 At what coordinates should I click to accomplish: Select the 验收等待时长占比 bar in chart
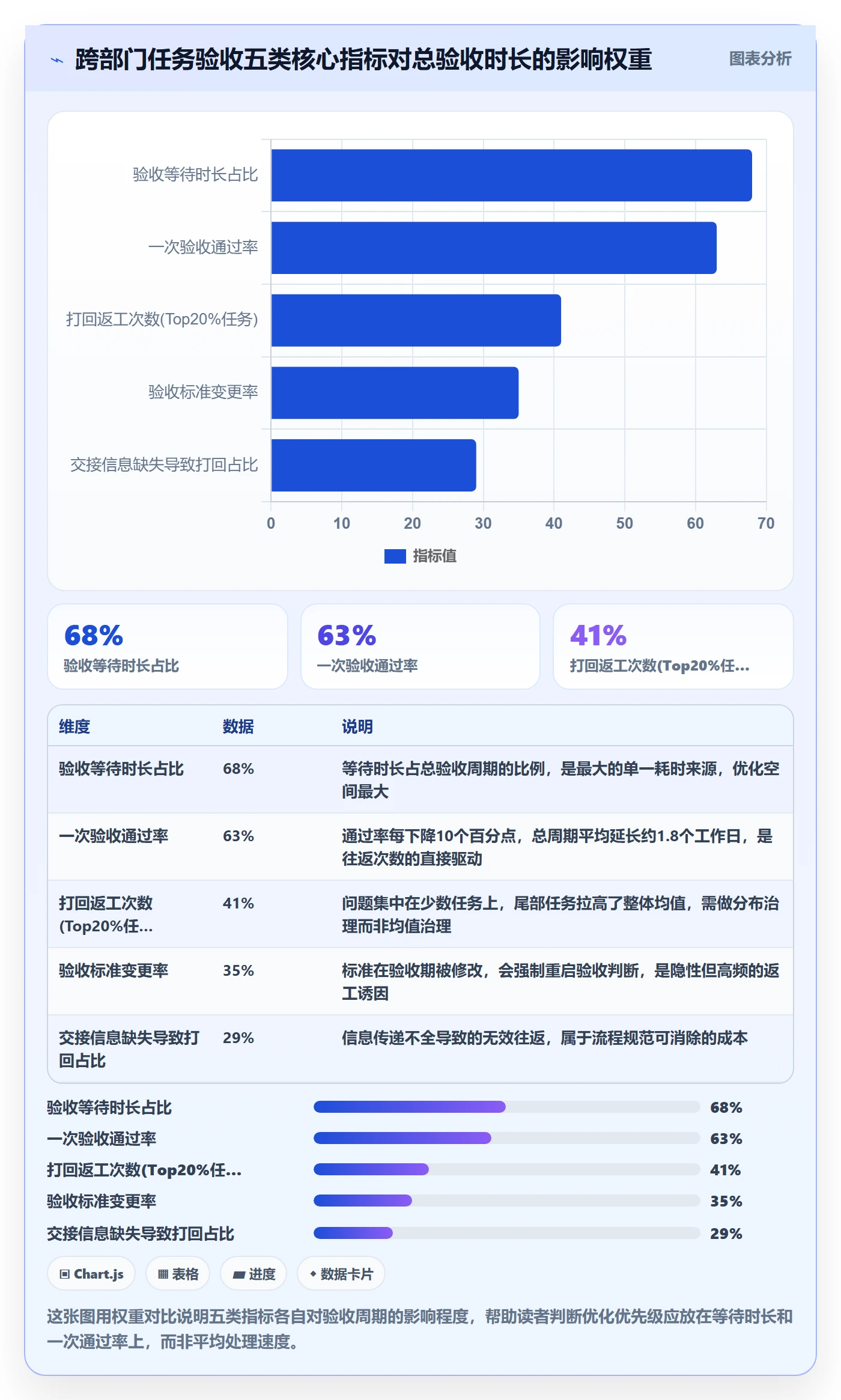click(x=511, y=175)
